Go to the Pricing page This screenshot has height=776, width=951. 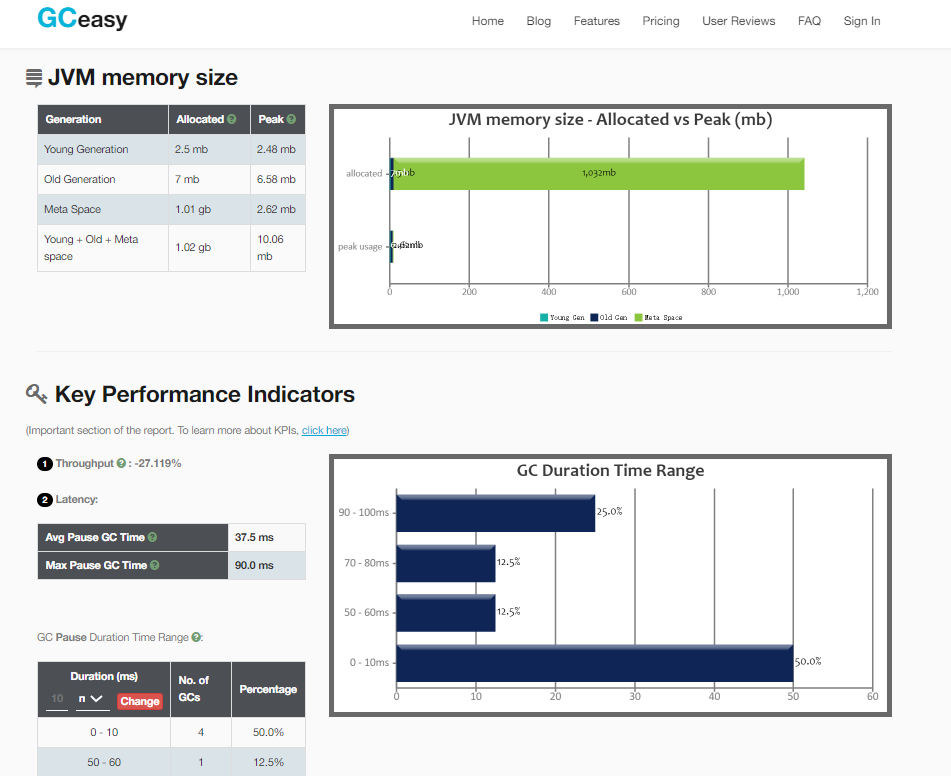[x=661, y=21]
